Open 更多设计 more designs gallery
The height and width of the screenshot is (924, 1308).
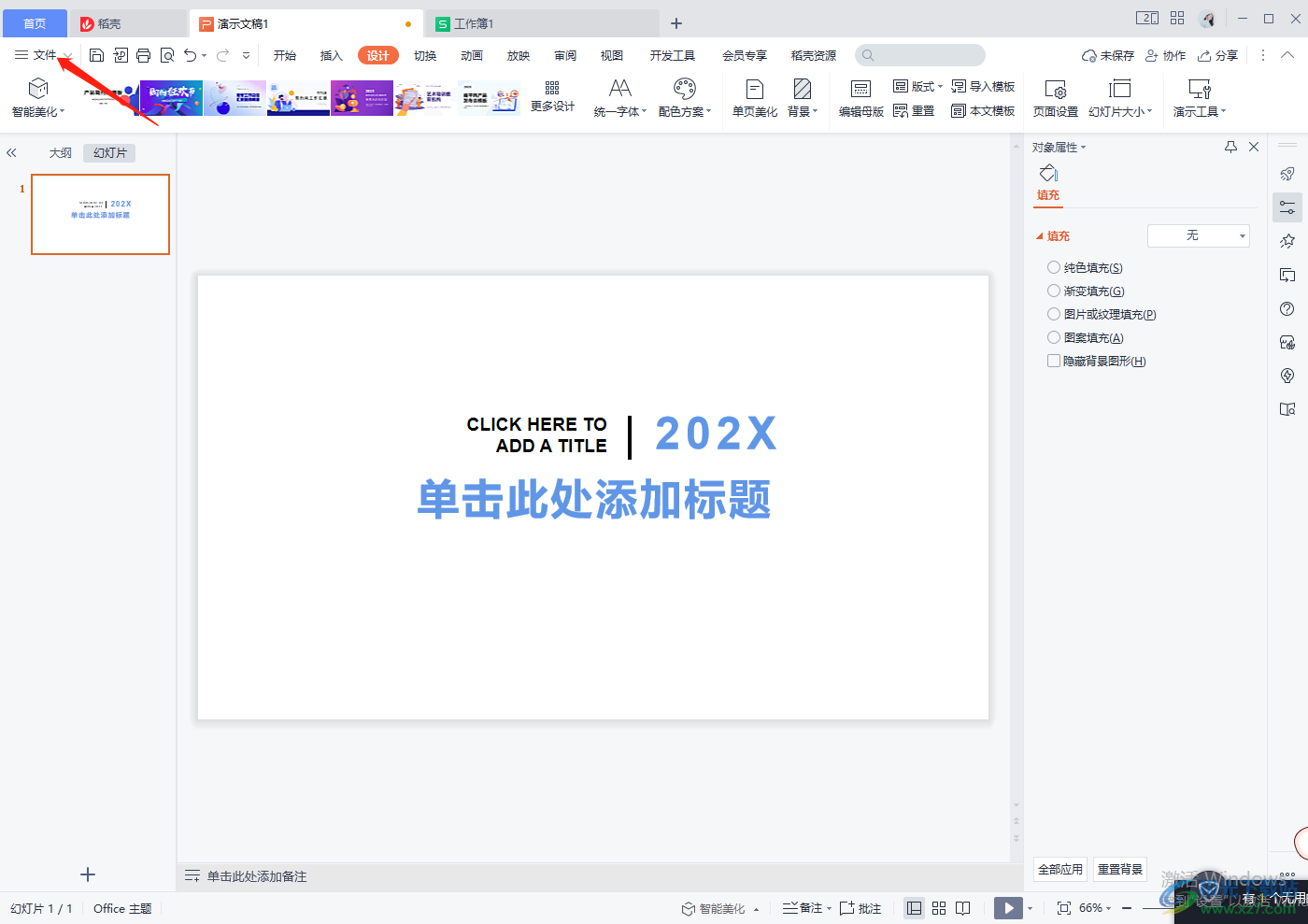[552, 97]
